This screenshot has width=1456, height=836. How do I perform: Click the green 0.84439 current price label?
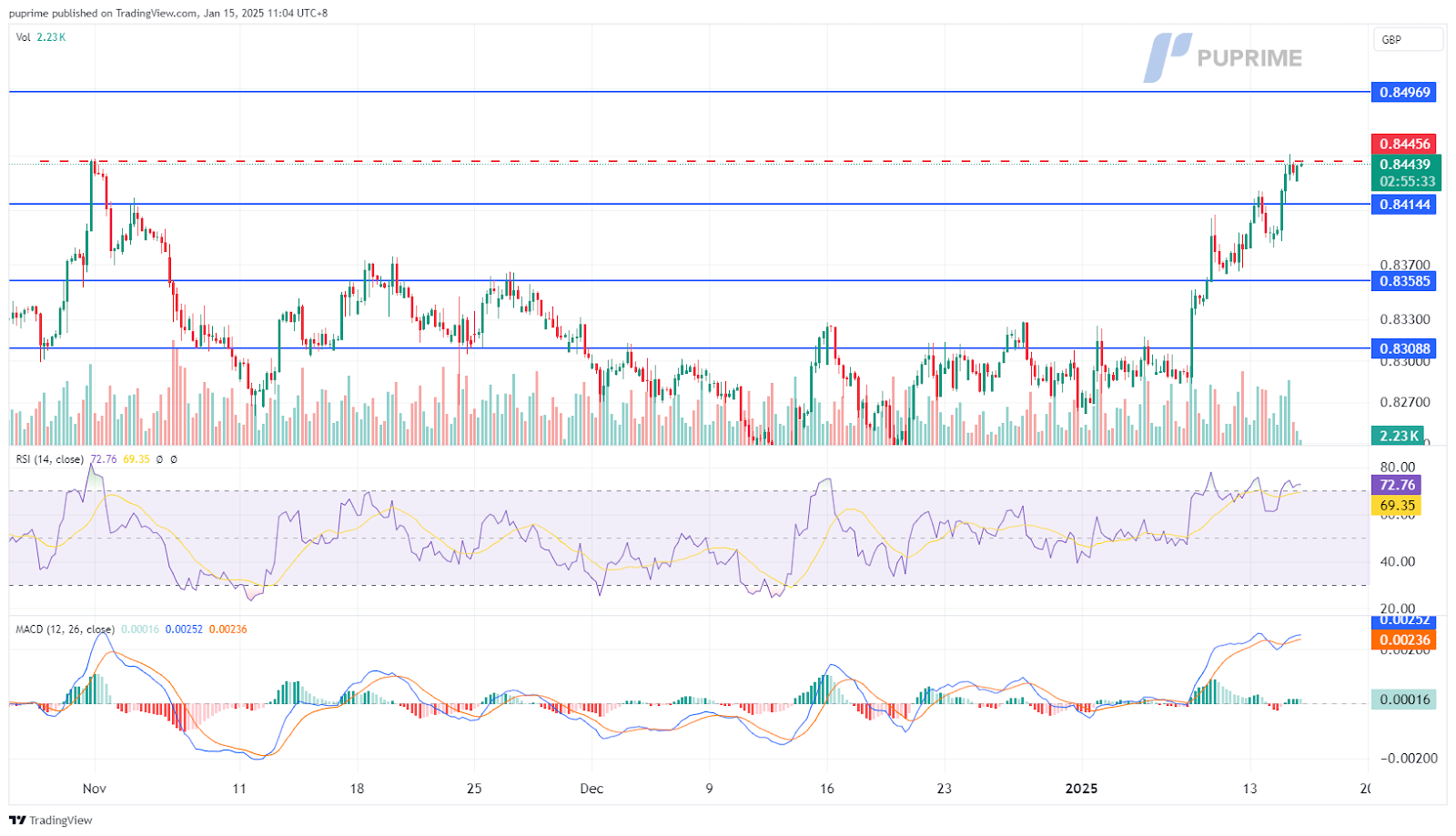point(1405,165)
